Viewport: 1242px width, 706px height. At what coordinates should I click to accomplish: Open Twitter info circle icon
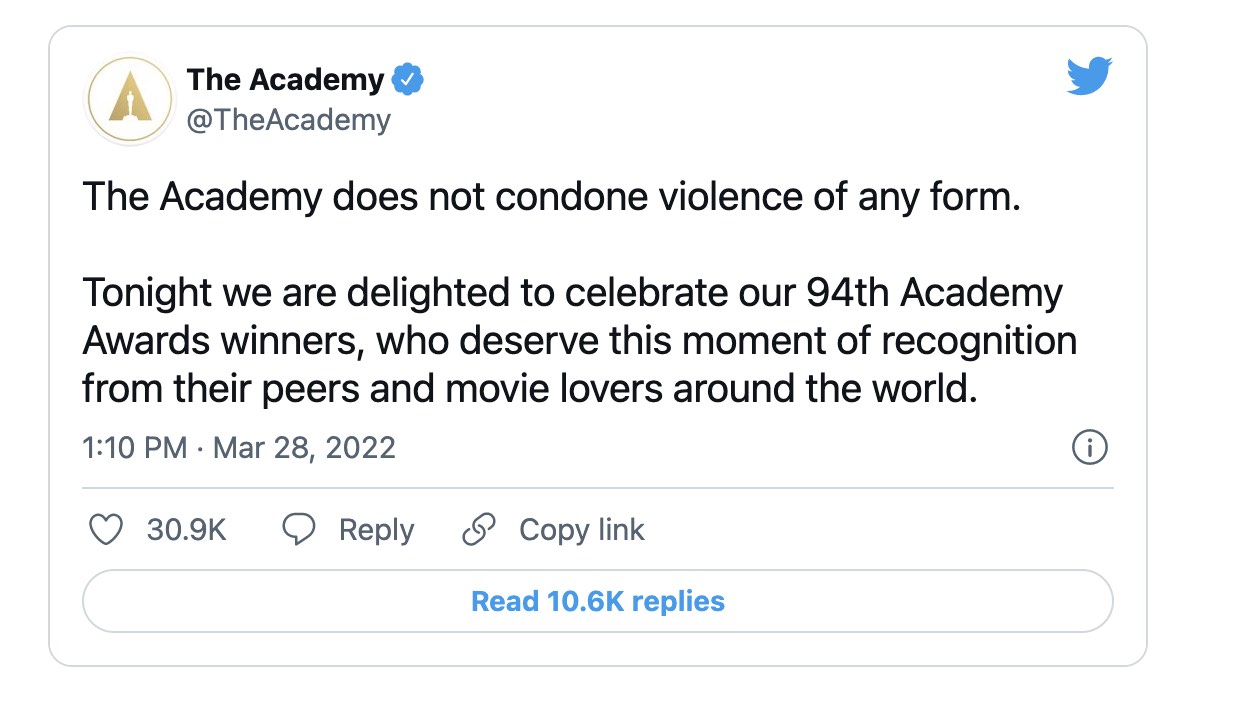[x=1089, y=448]
